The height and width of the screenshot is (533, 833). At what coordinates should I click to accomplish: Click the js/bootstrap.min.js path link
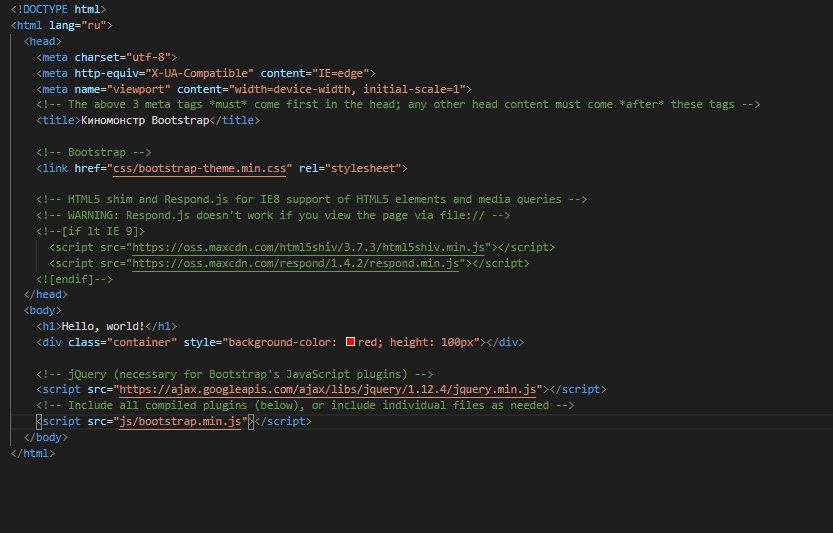point(180,421)
